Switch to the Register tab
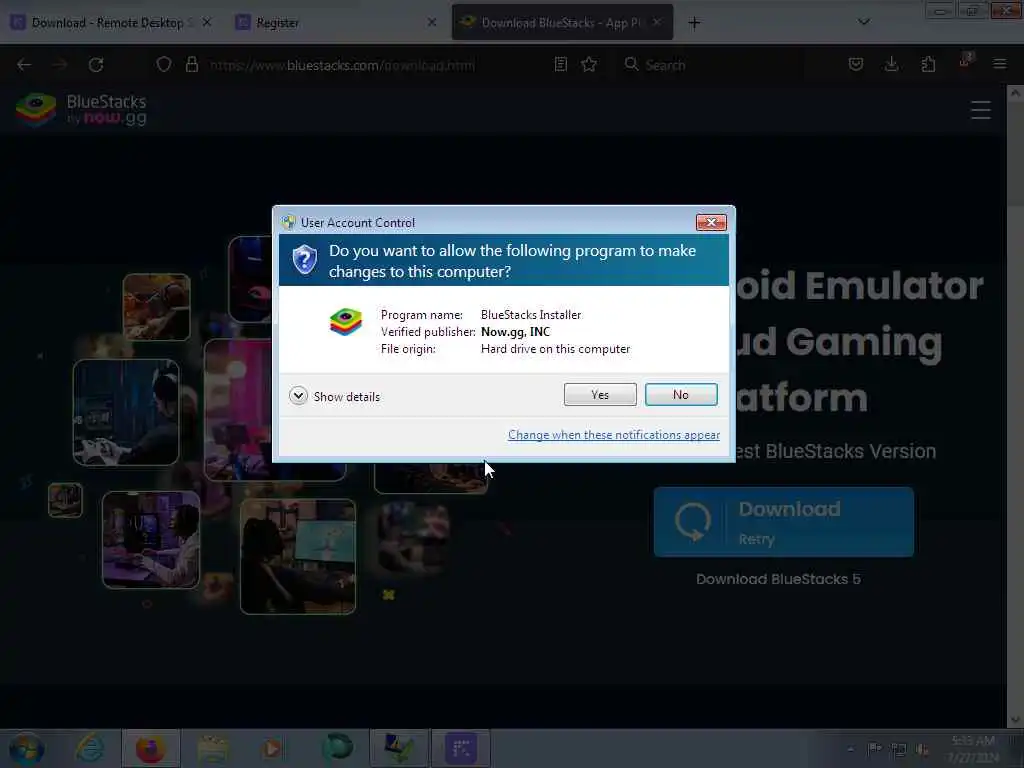Screen dimensions: 1024x768 [x=333, y=23]
